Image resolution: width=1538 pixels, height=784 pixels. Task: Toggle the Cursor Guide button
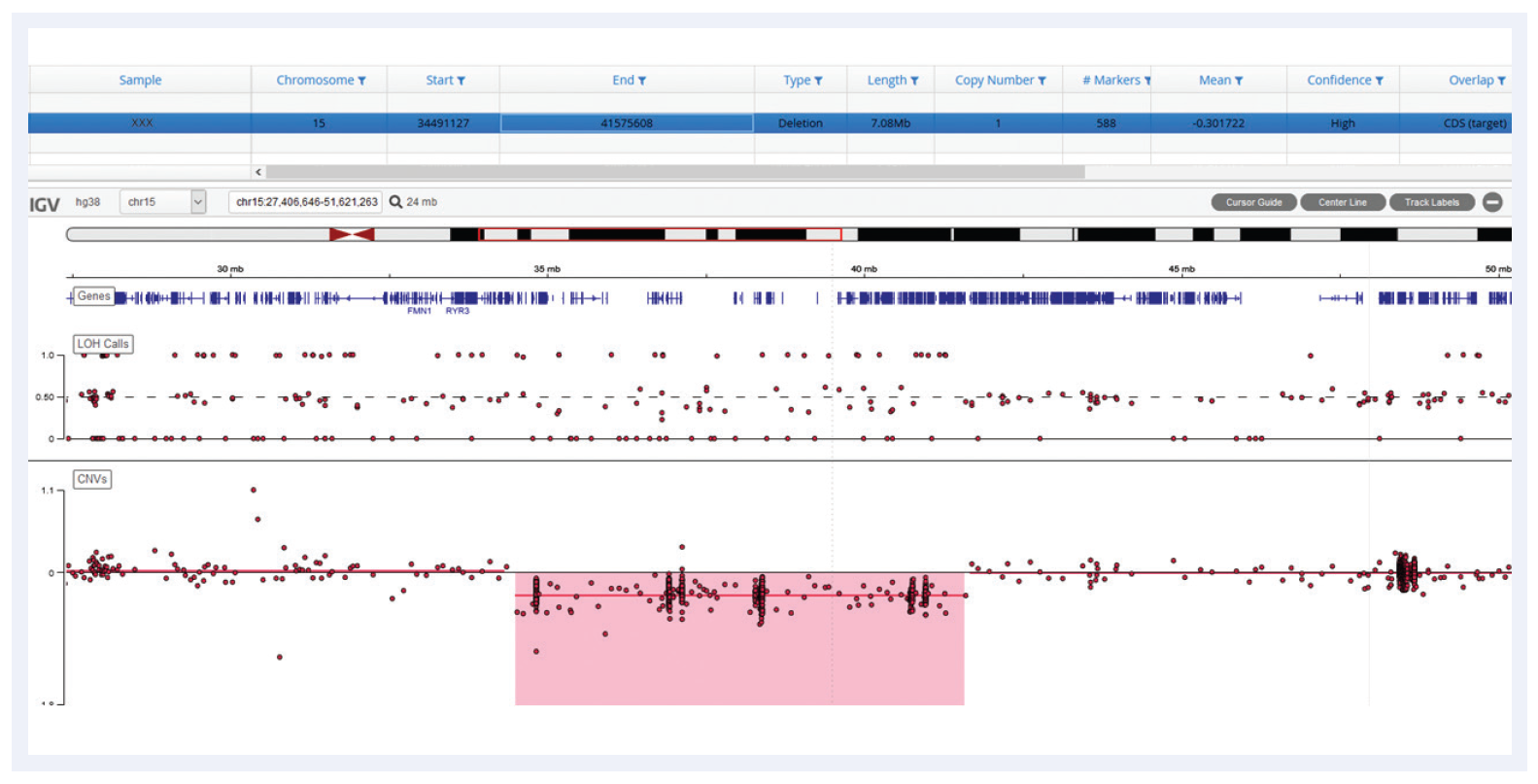coord(1253,202)
